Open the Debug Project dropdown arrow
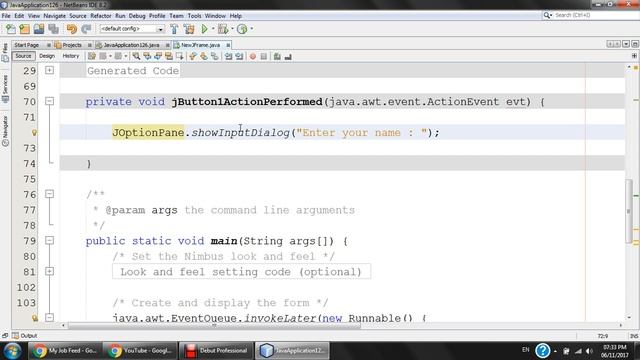This screenshot has width=640, height=360. tap(232, 29)
